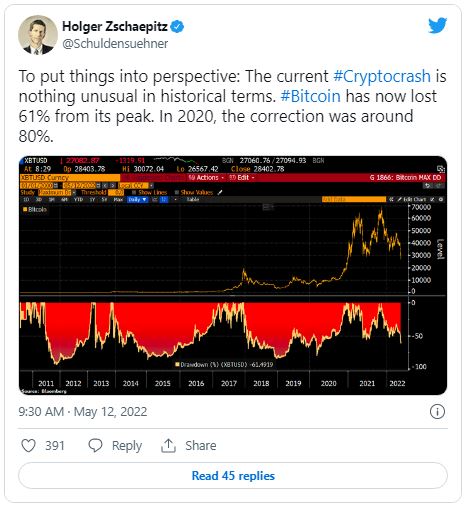468x510 pixels.
Task: Select the Max range tab
Action: (118, 199)
